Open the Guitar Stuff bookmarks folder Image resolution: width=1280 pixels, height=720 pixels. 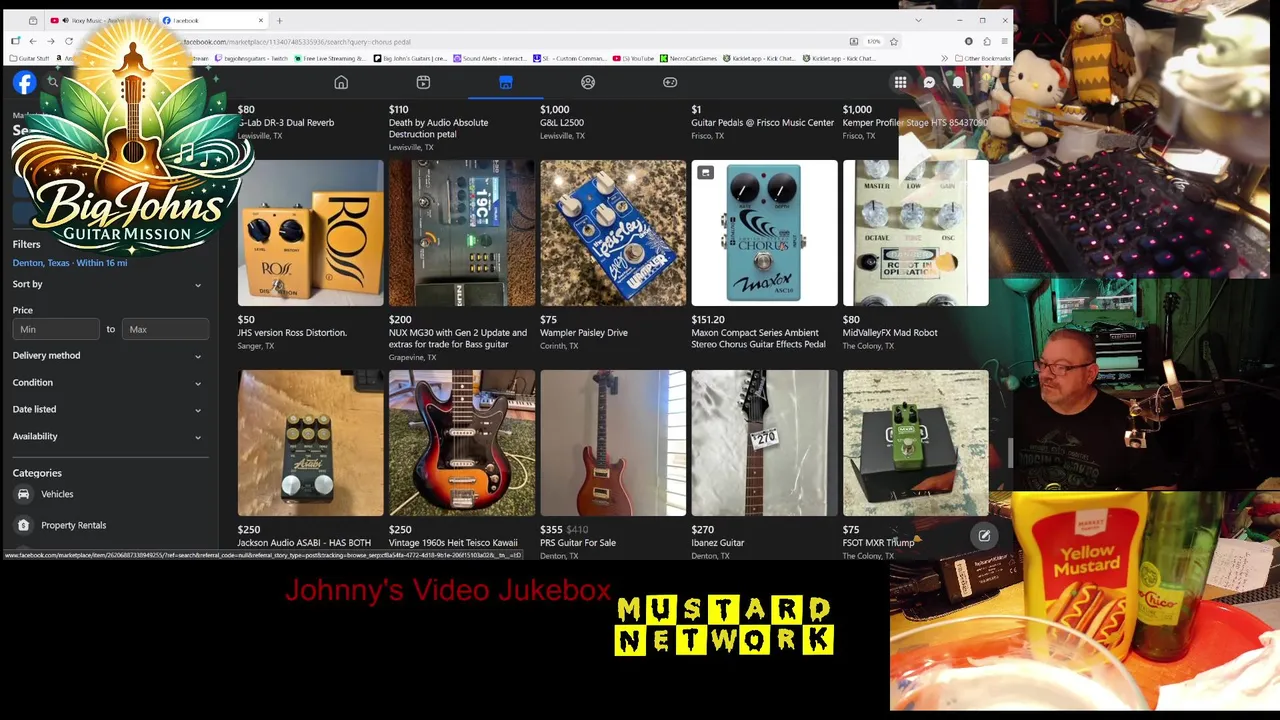[29, 58]
